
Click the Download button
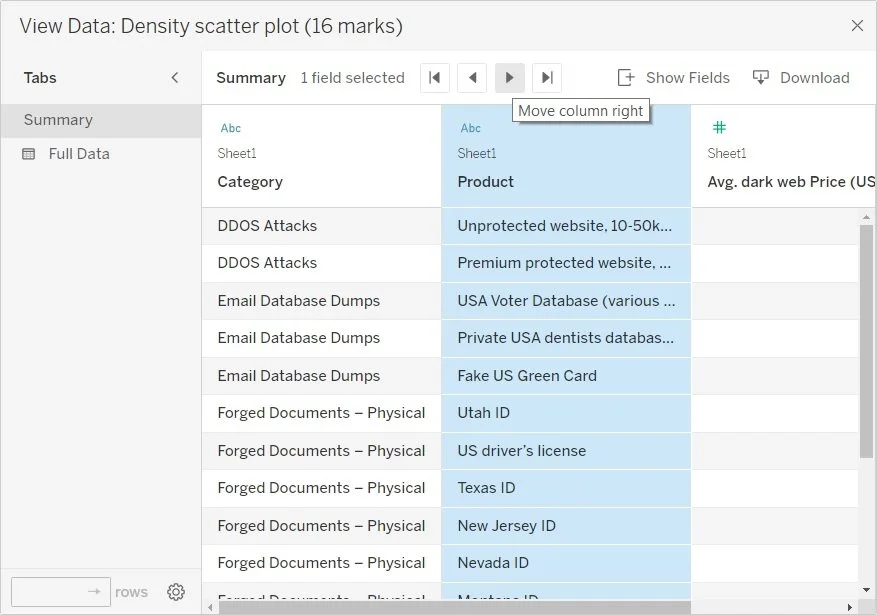click(802, 77)
